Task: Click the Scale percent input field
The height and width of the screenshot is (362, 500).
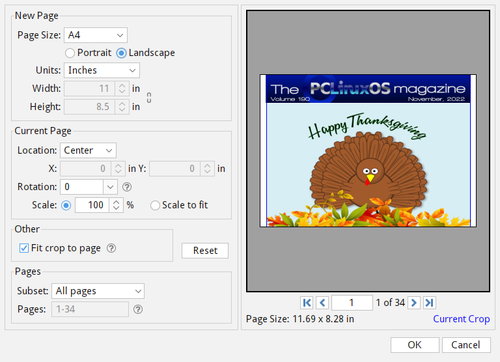Action: pos(92,205)
